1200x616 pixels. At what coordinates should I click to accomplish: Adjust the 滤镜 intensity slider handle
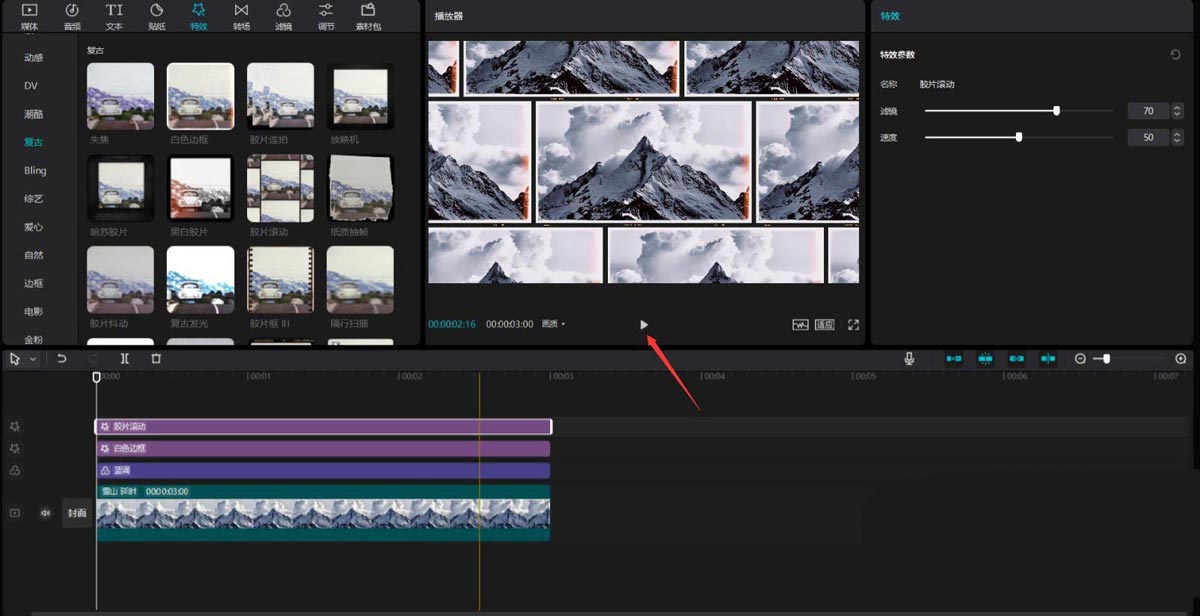(1058, 111)
